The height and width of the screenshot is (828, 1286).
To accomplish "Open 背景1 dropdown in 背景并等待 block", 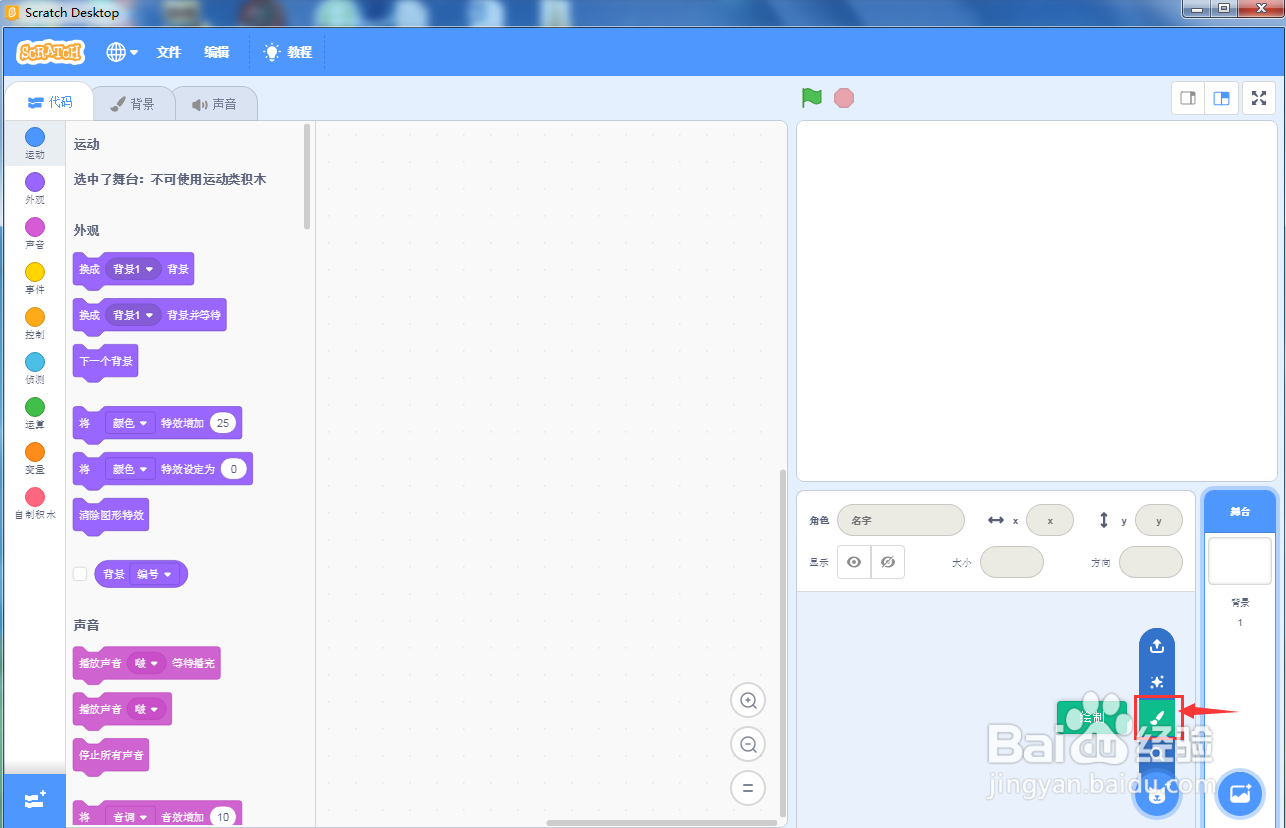I will (134, 315).
